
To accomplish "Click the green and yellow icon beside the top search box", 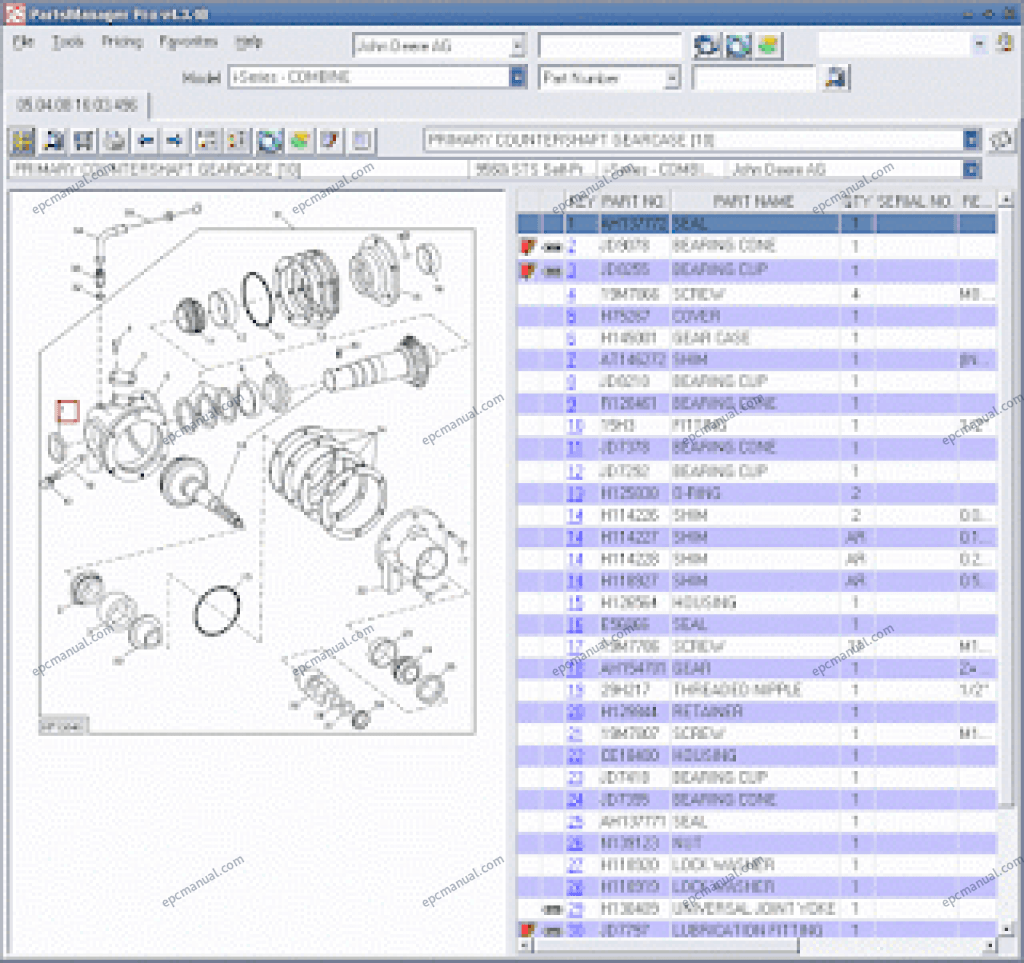I will coord(769,45).
